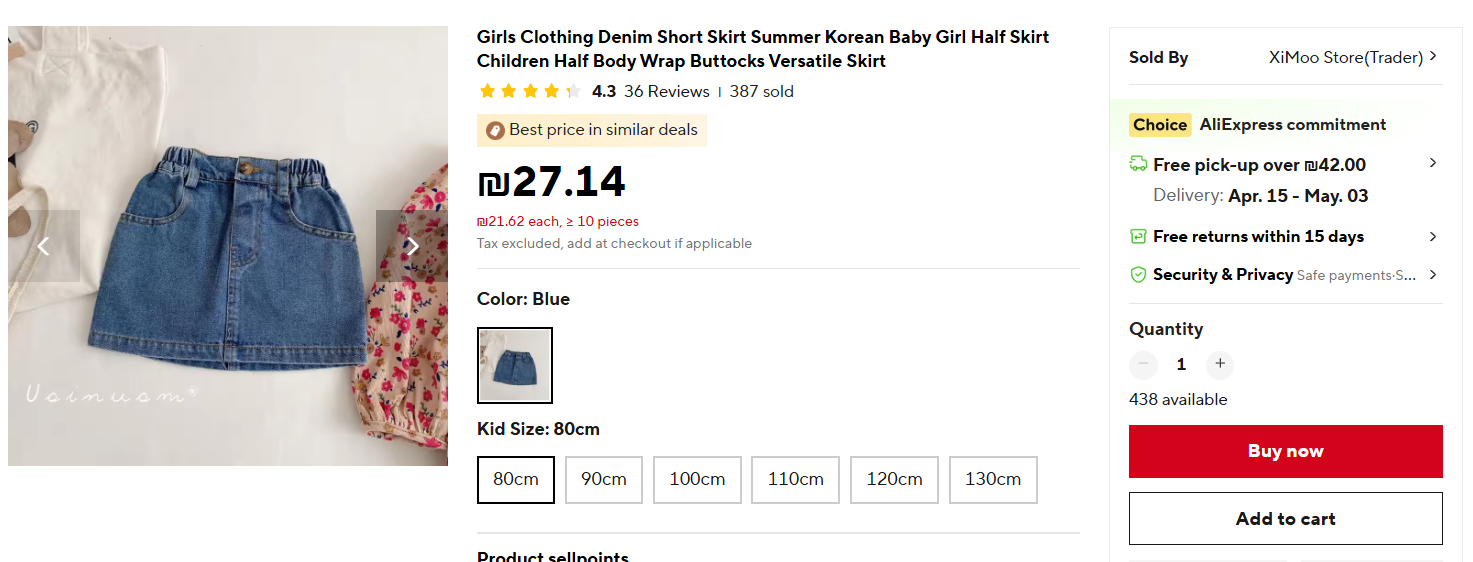Click the free returns icon
The height and width of the screenshot is (562, 1473).
click(x=1138, y=237)
